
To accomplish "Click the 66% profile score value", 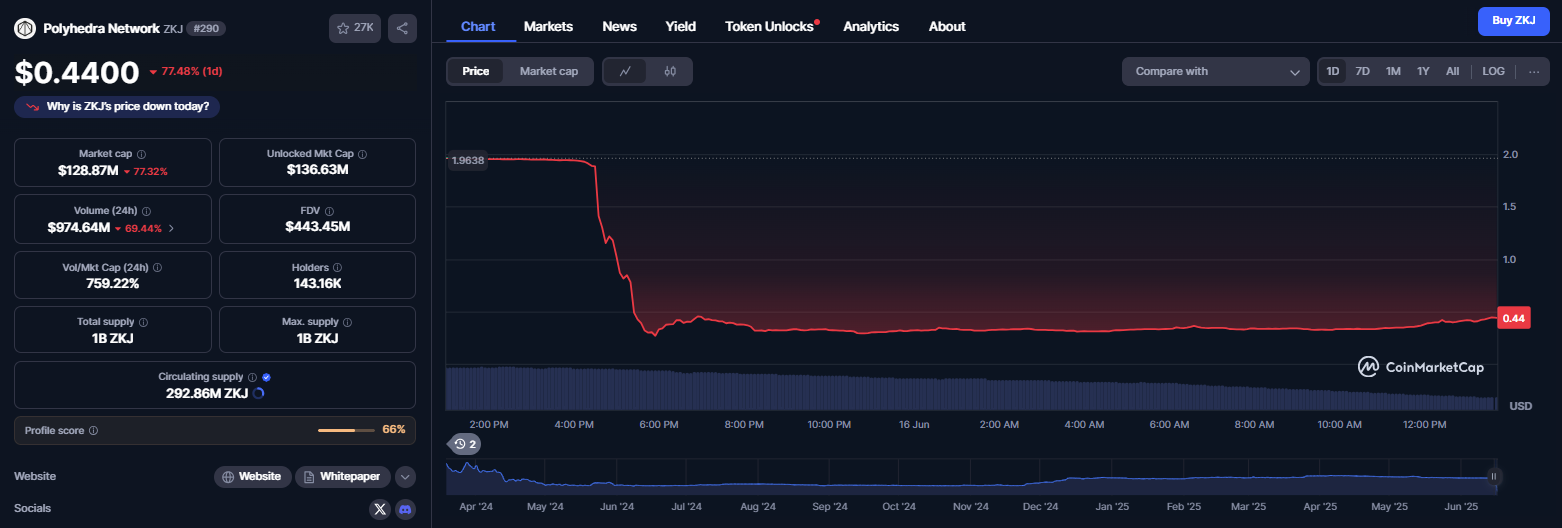I will [394, 430].
